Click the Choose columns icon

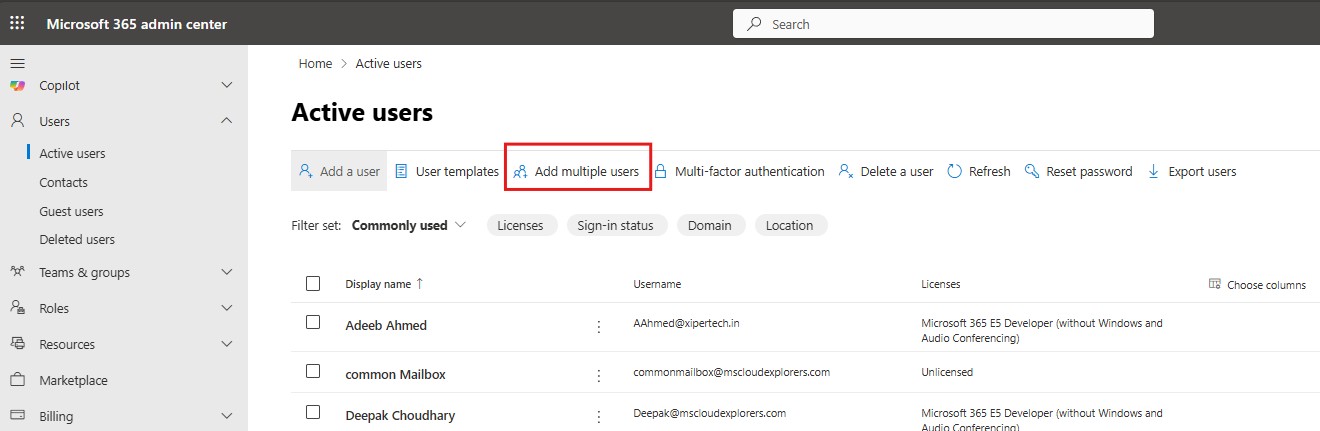tap(1215, 284)
